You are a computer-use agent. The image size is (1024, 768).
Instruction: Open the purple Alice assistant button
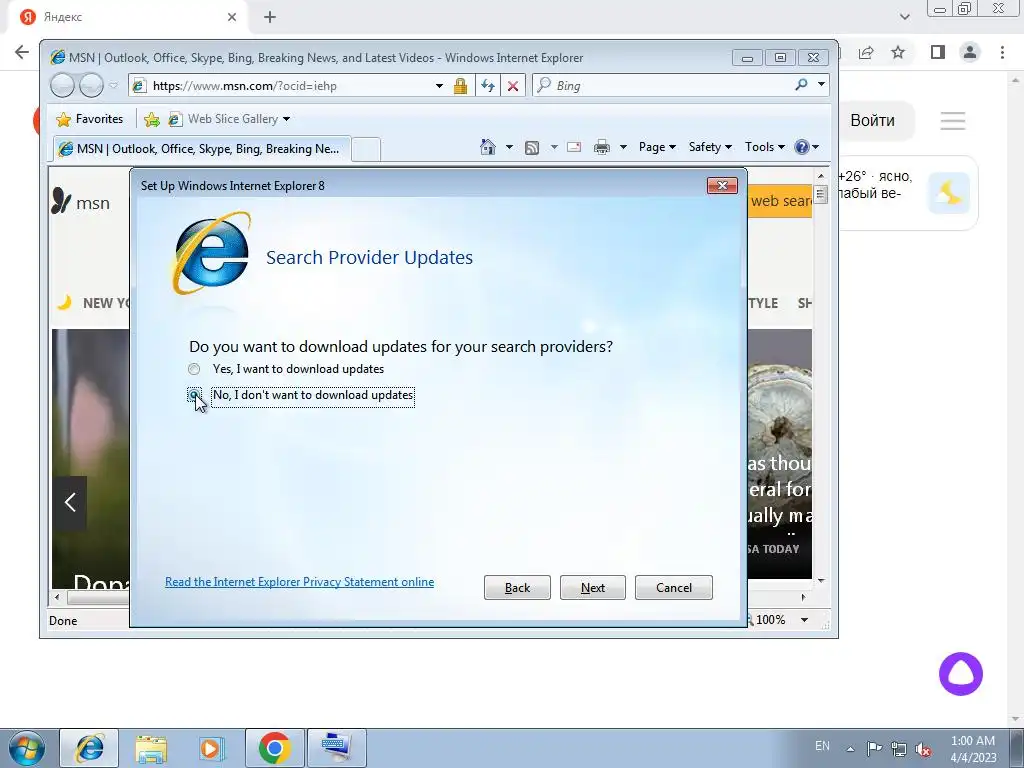(961, 673)
